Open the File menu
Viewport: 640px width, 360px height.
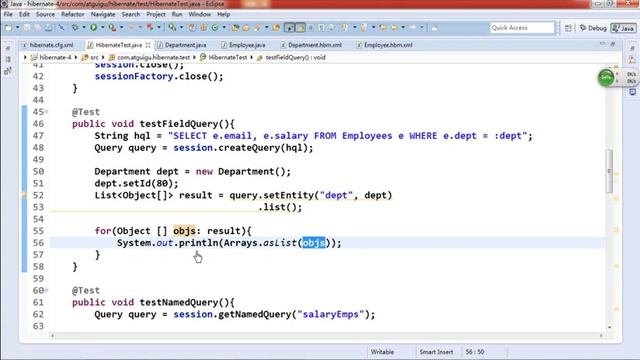click(x=8, y=14)
